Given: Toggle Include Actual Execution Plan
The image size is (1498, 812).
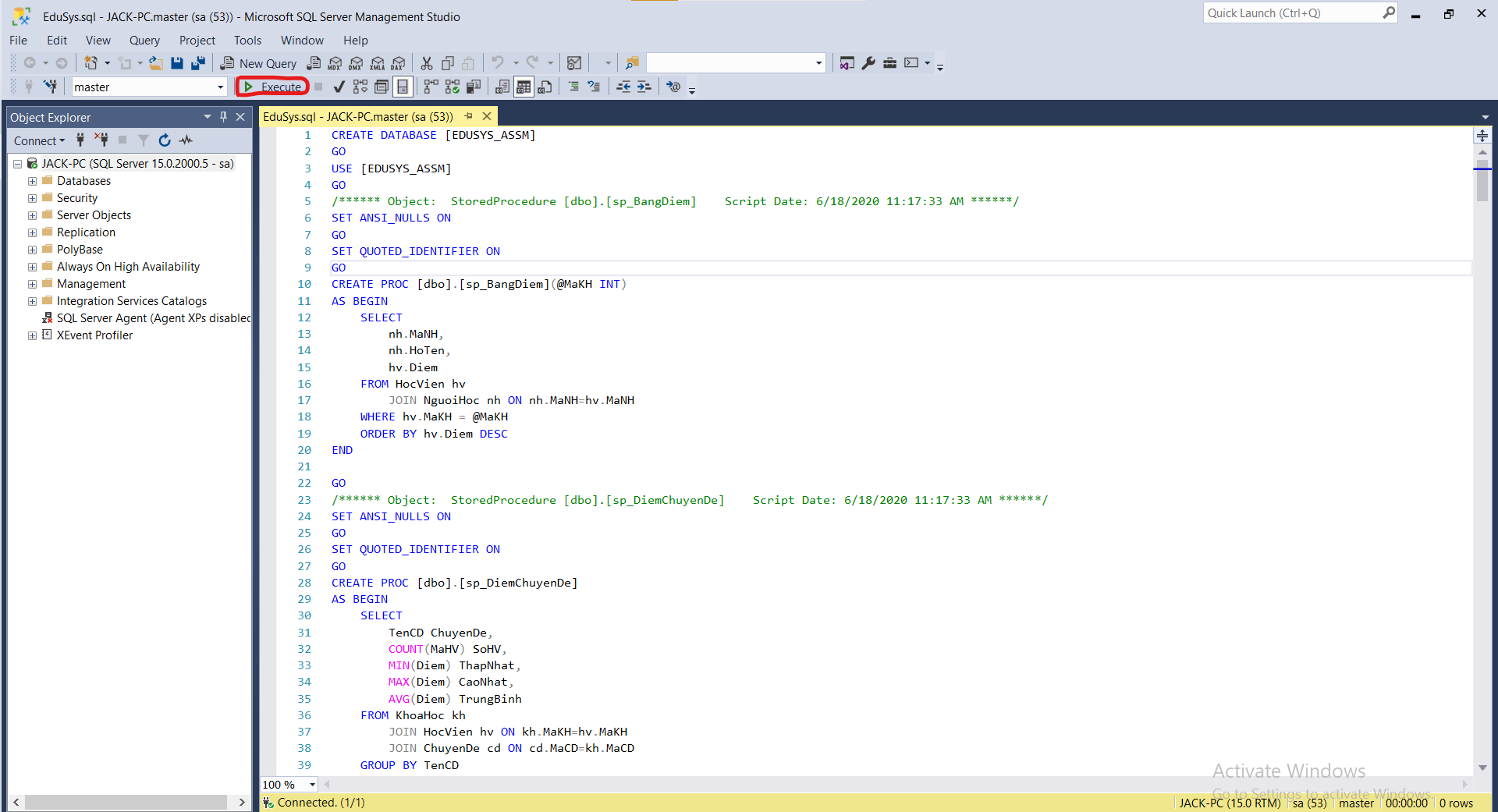Looking at the screenshot, I should (430, 87).
